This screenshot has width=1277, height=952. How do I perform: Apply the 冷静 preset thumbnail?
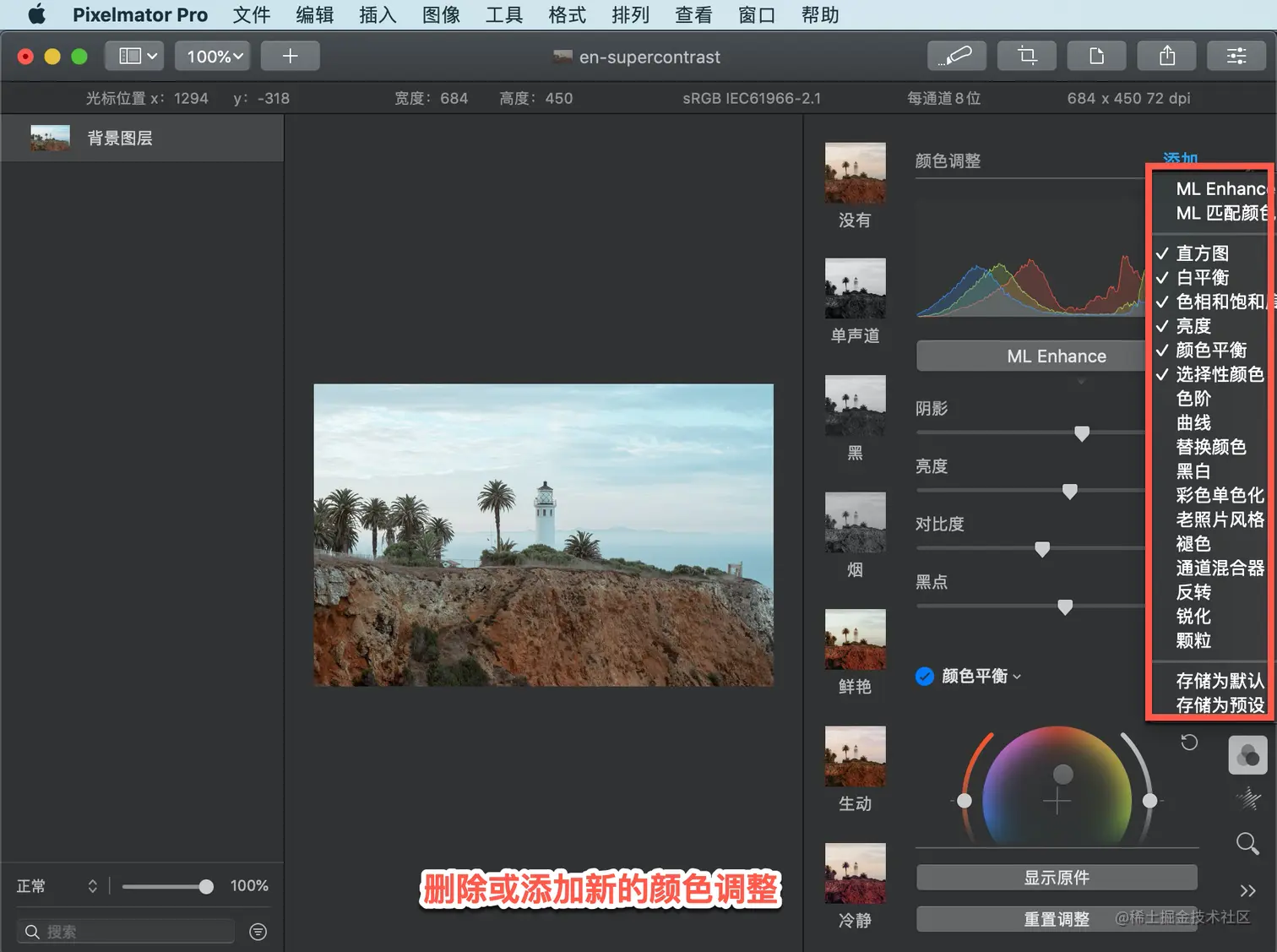tap(855, 873)
